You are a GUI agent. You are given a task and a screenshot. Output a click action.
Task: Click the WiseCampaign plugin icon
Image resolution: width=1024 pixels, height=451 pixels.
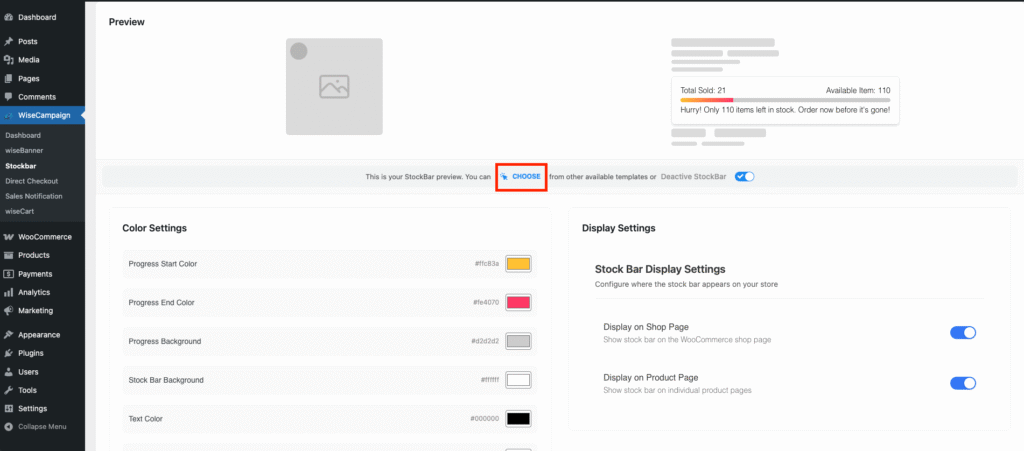pos(8,116)
